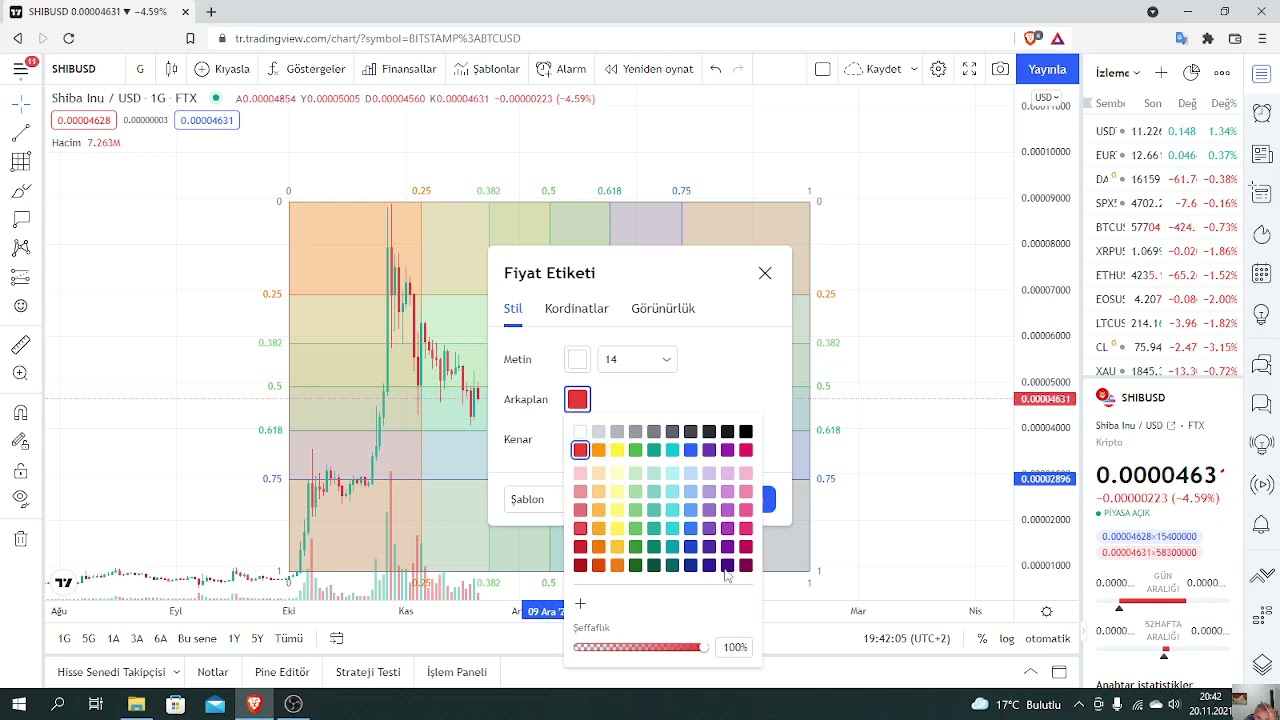This screenshot has width=1280, height=720.
Task: Expand the İzleme watchlist dropdown
Action: tap(1118, 73)
